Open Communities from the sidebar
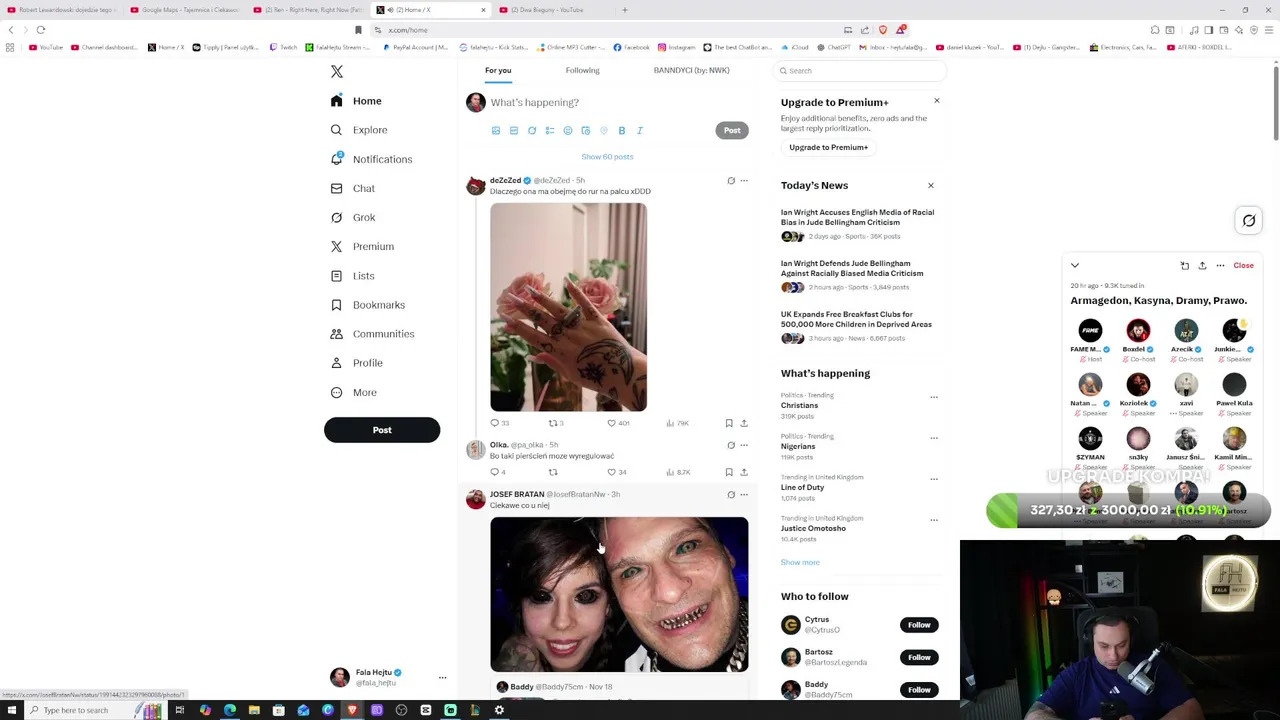This screenshot has height=720, width=1280. coord(372,334)
